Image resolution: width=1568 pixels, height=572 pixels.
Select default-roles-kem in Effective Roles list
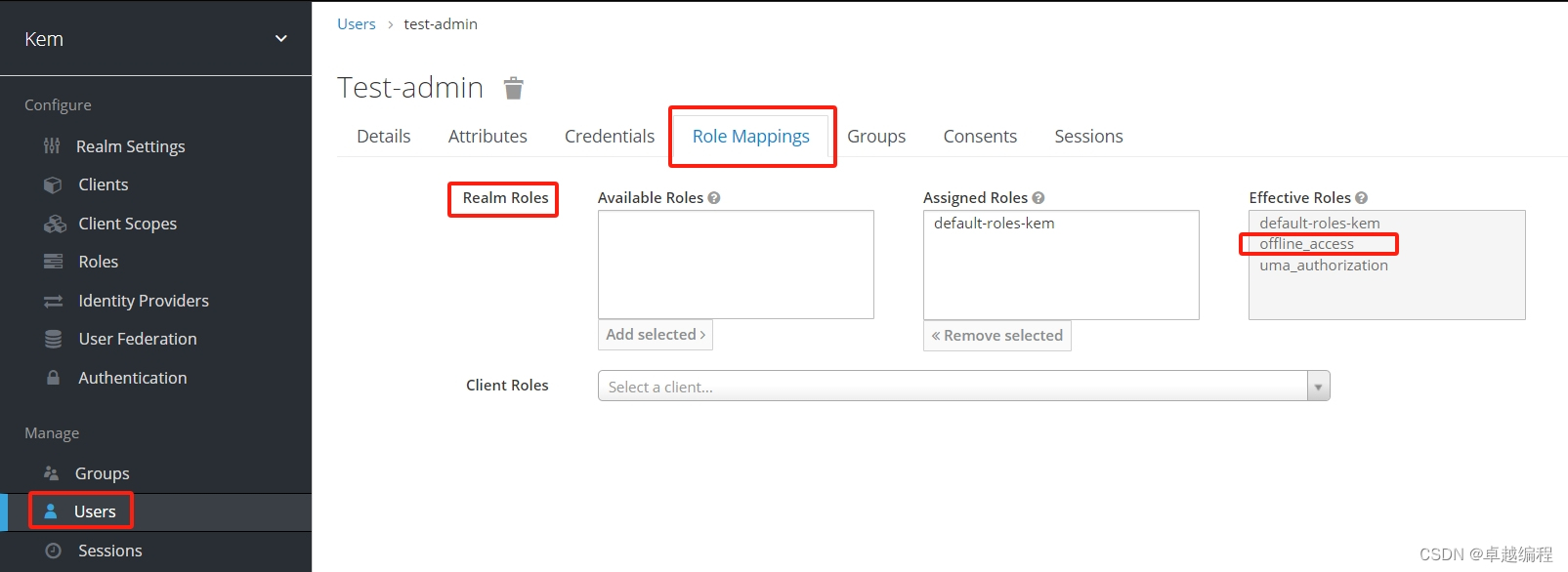coord(1320,224)
